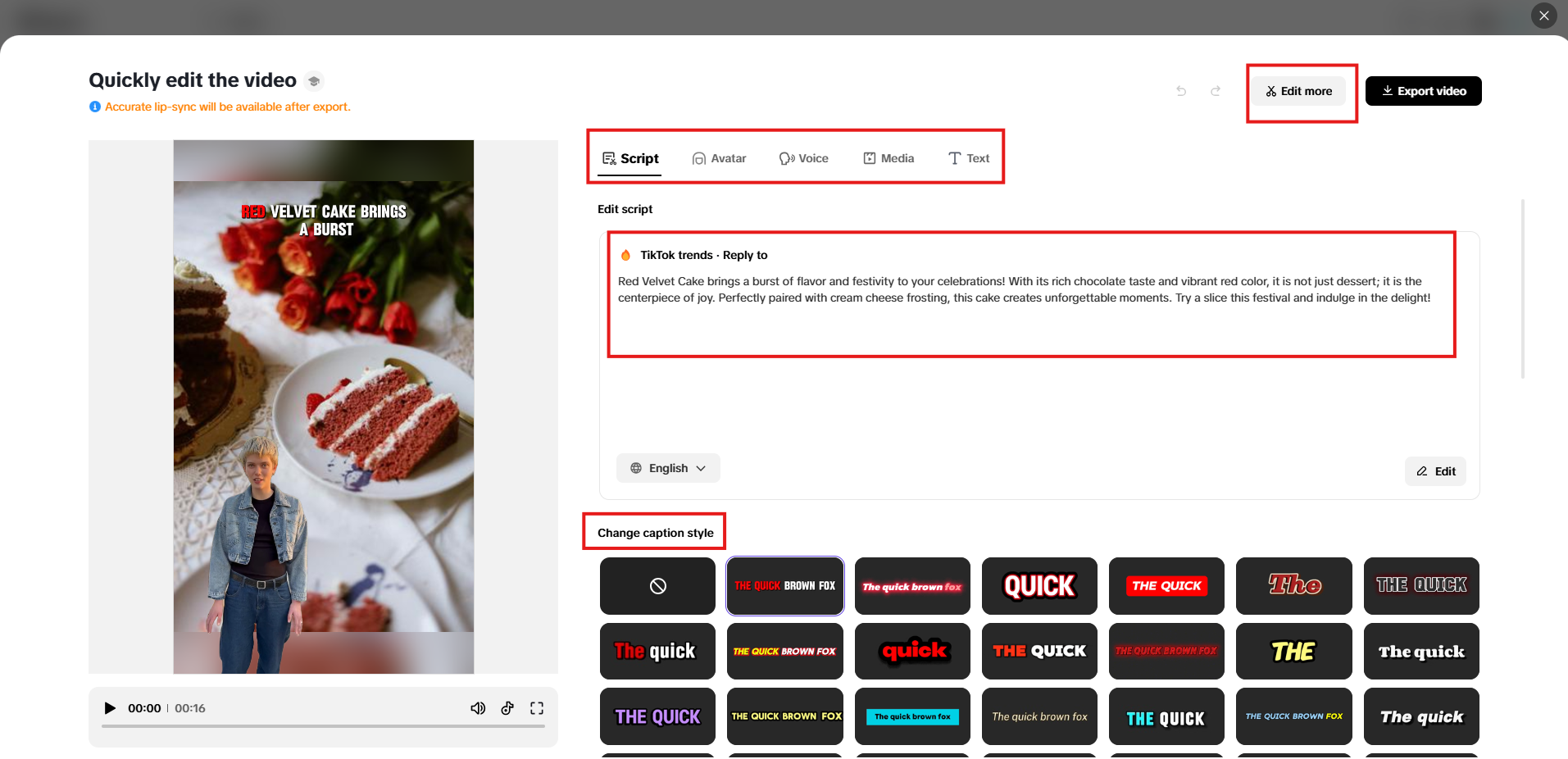1568x759 pixels.
Task: Click the Text tab T icon
Action: 952,157
